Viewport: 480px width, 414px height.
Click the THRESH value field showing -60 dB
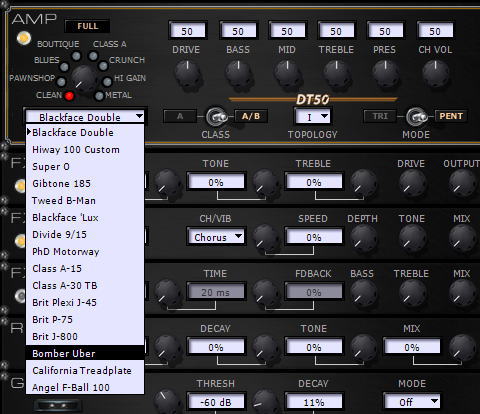(216, 402)
